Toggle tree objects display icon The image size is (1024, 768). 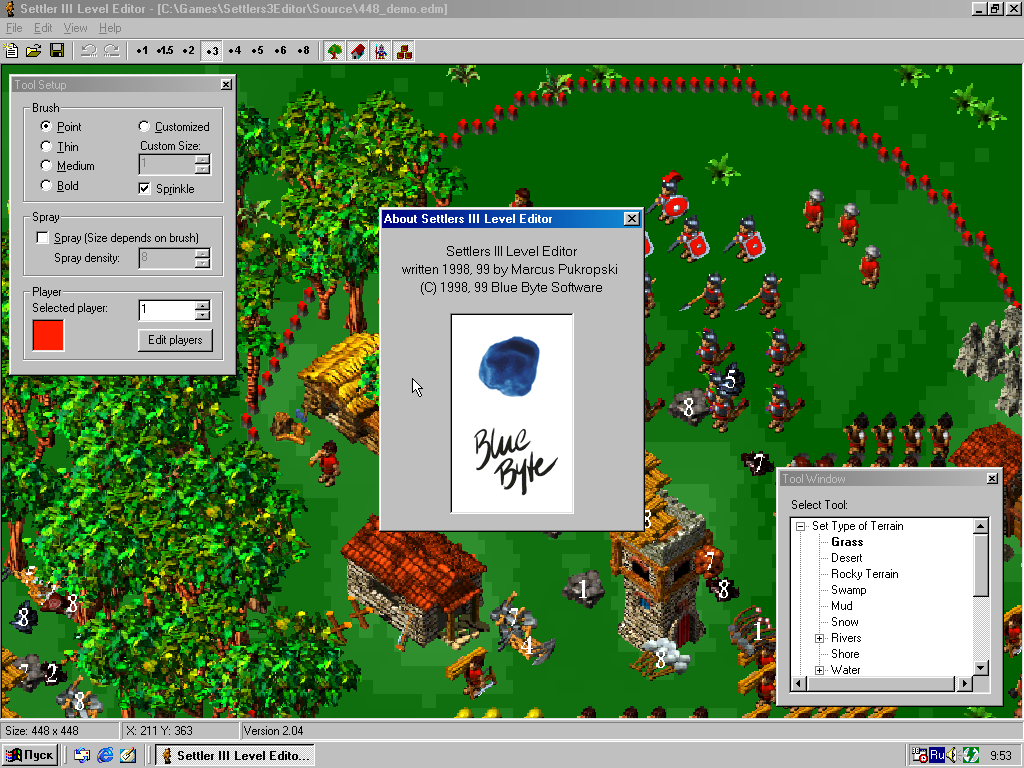coord(335,51)
